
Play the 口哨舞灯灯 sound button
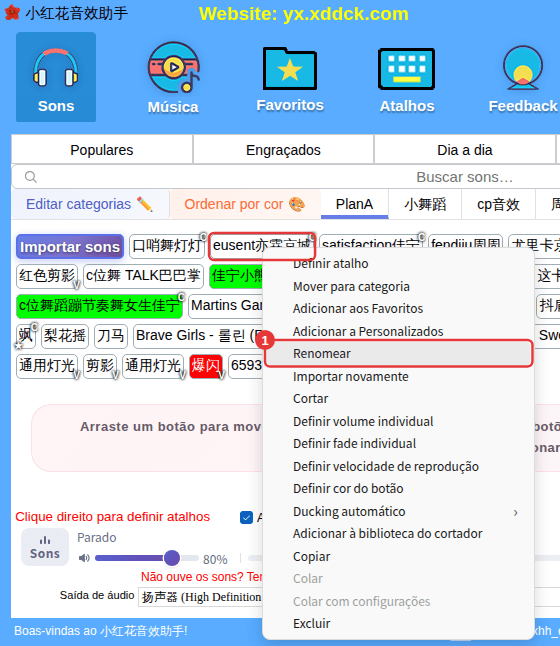(167, 246)
